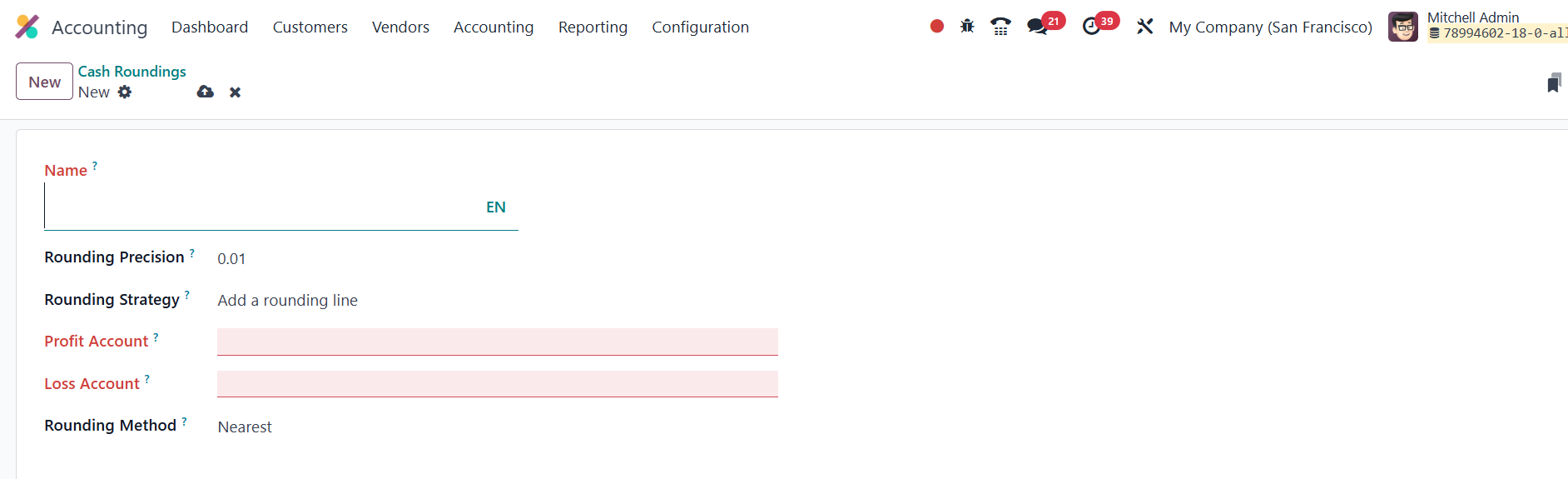This screenshot has height=479, width=1568.
Task: Click the Accounting app logo icon
Action: tap(27, 27)
